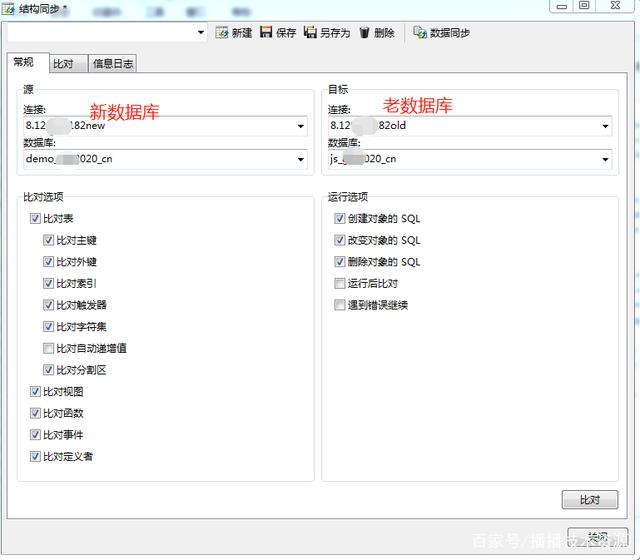Toggle the 比对定义者 checkbox

(35, 456)
